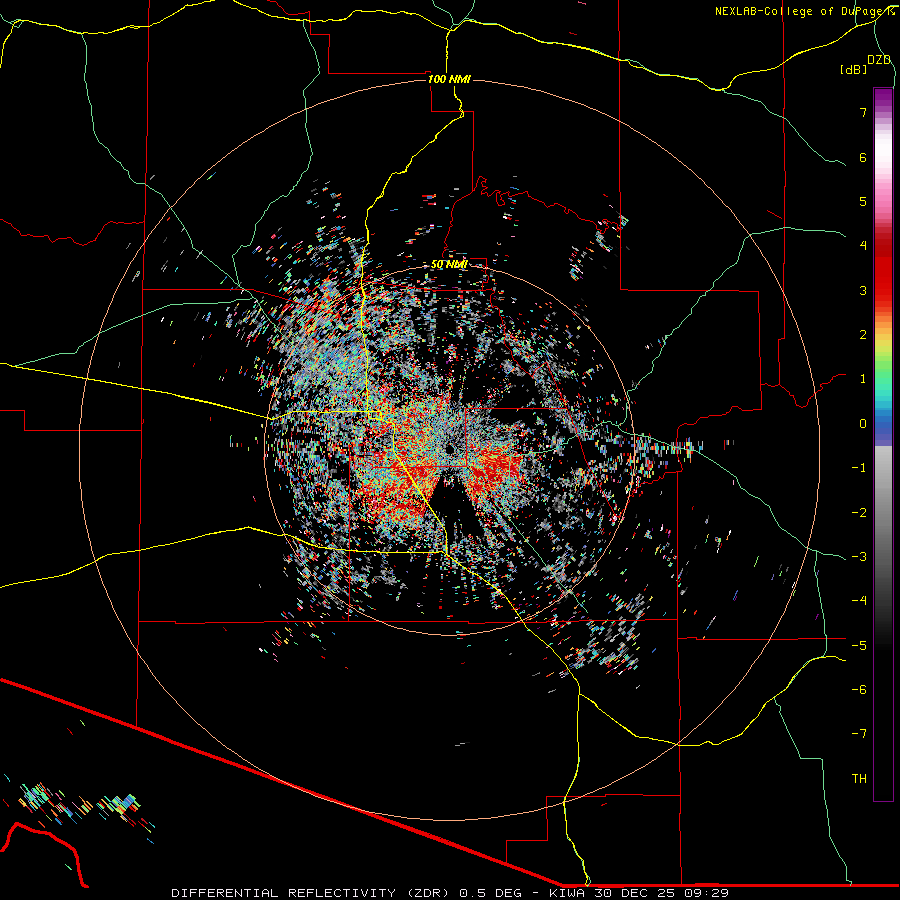Click the TH threshold label on the scale
The image size is (900, 900).
click(859, 779)
